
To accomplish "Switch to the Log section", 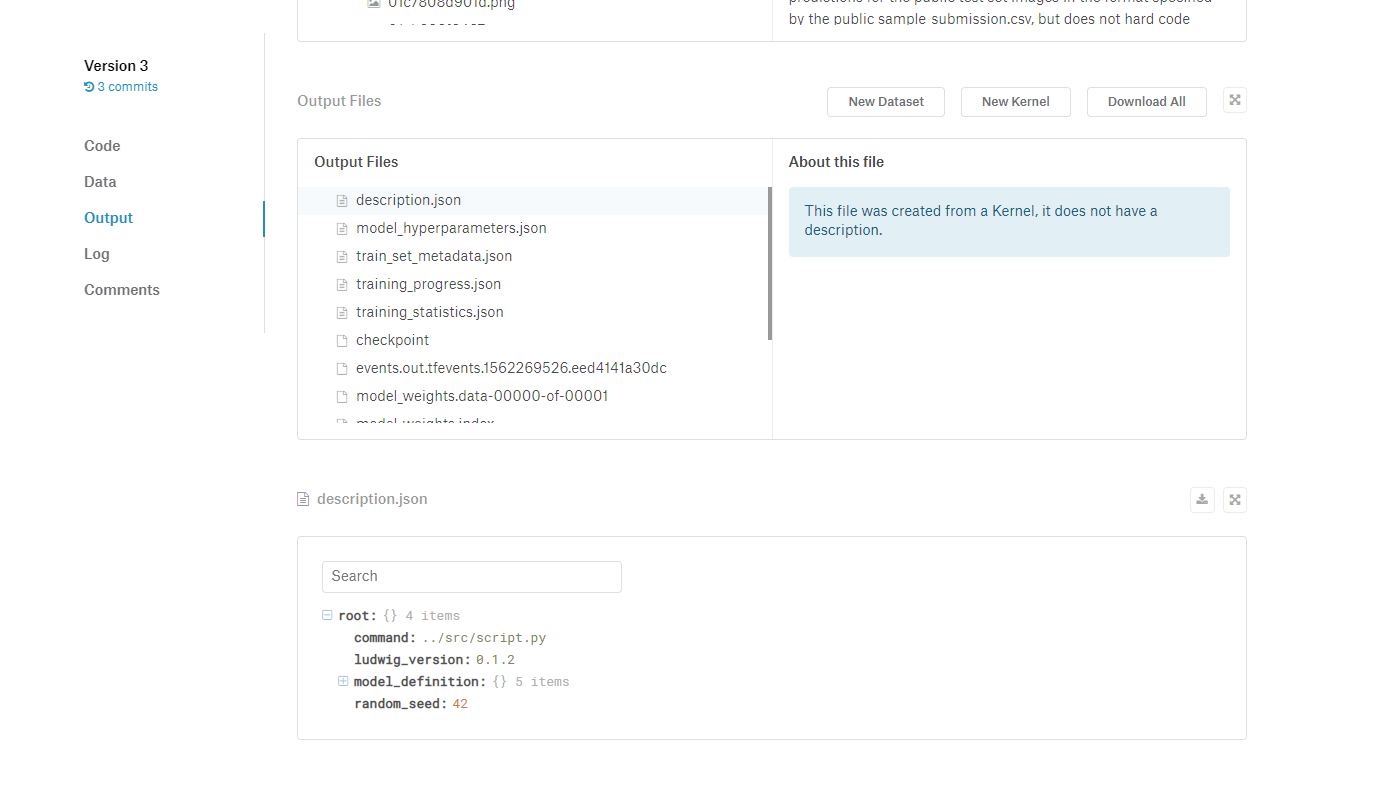I will pyautogui.click(x=96, y=254).
